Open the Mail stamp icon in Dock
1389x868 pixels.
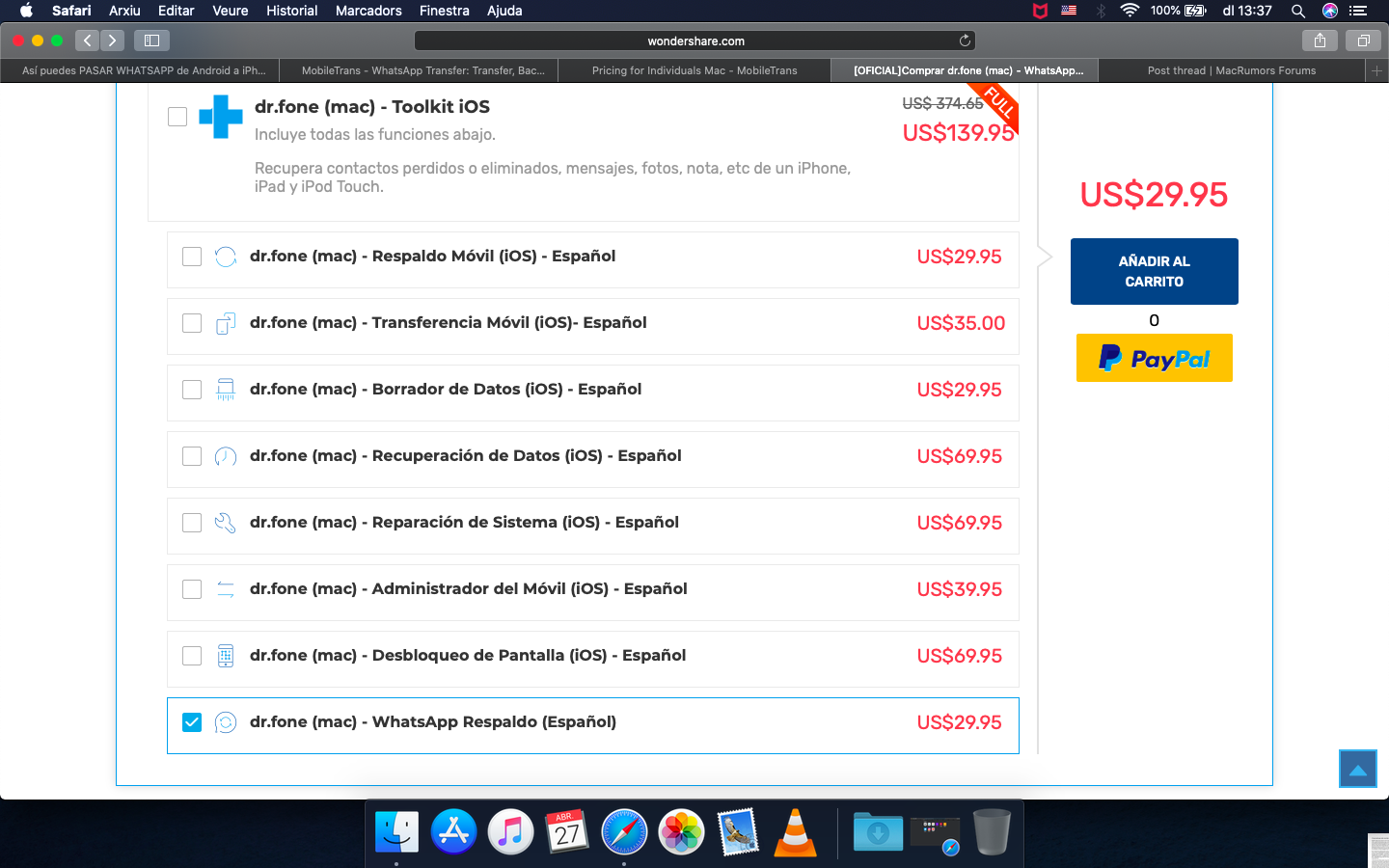click(x=738, y=831)
